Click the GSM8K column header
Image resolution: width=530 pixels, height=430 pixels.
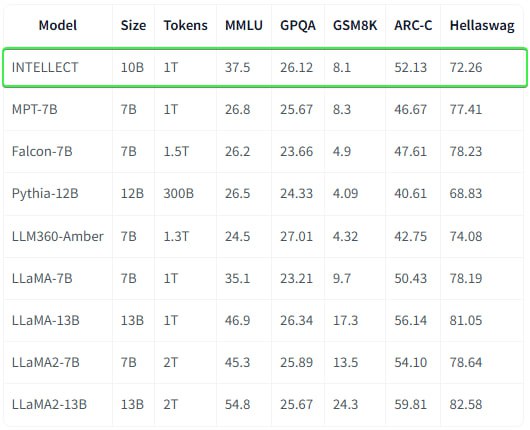coord(355,25)
